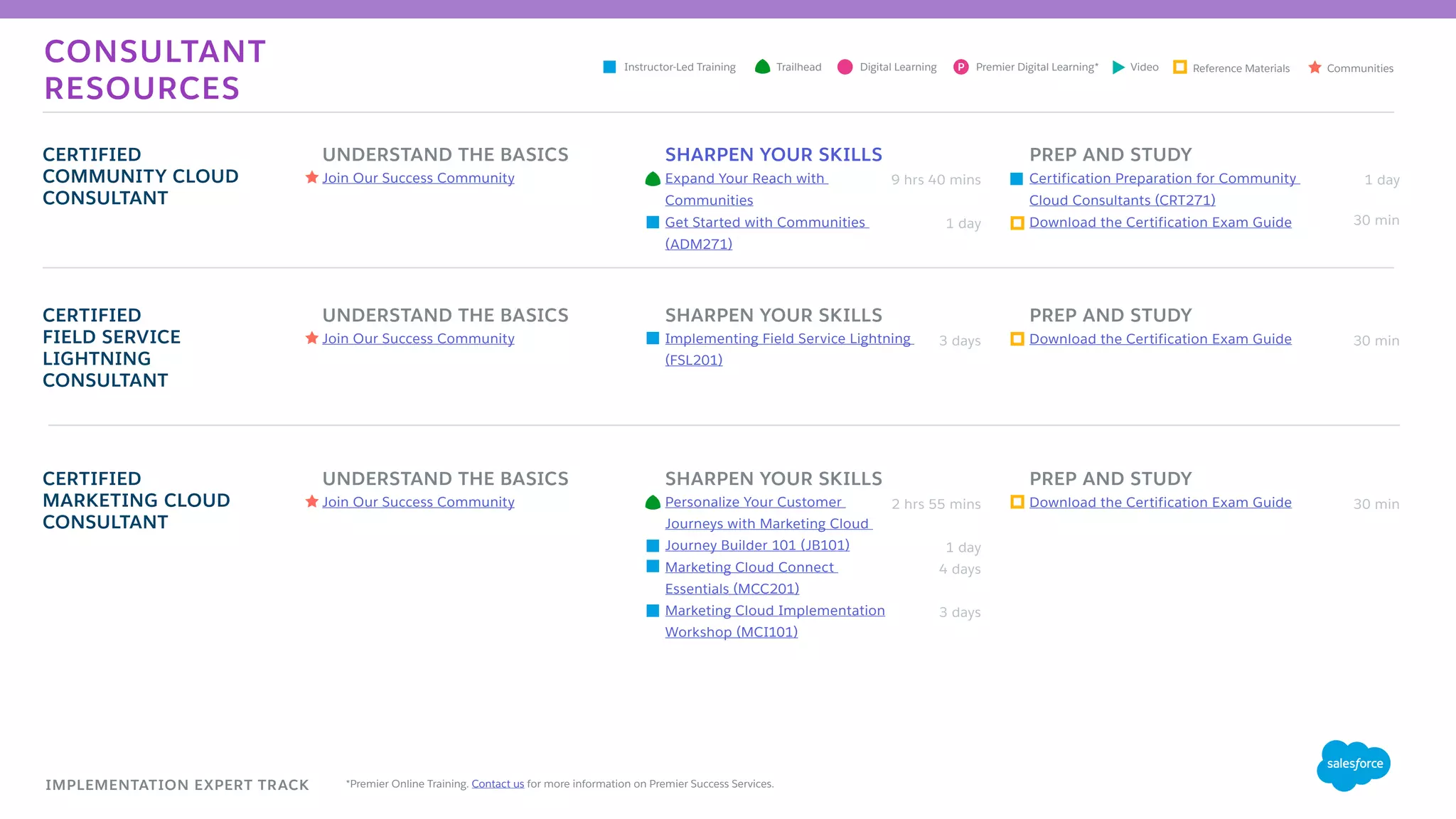Click the Reference Materials legend label

click(x=1241, y=68)
